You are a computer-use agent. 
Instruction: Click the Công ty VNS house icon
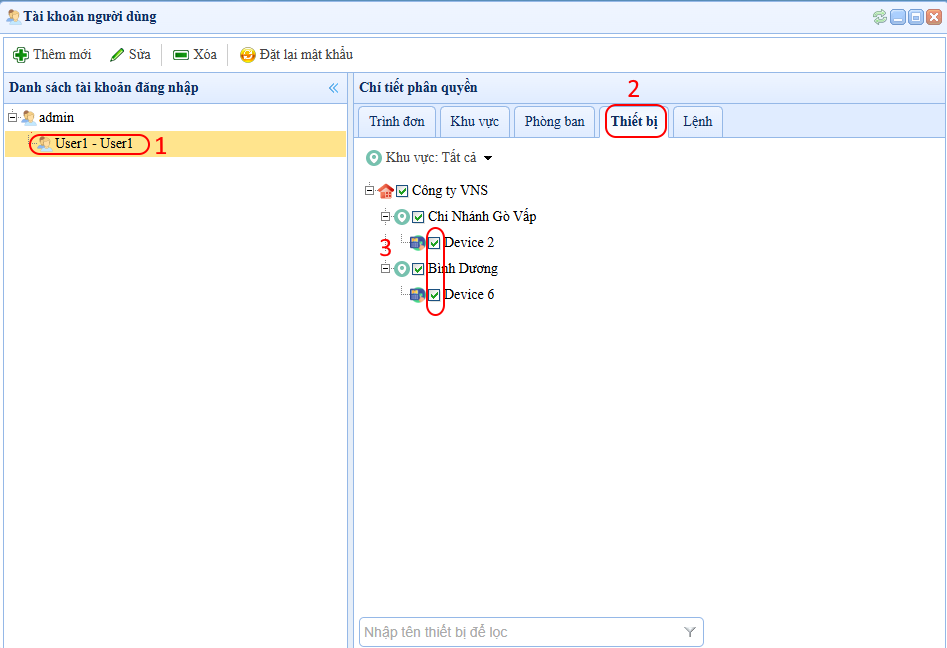[386, 191]
